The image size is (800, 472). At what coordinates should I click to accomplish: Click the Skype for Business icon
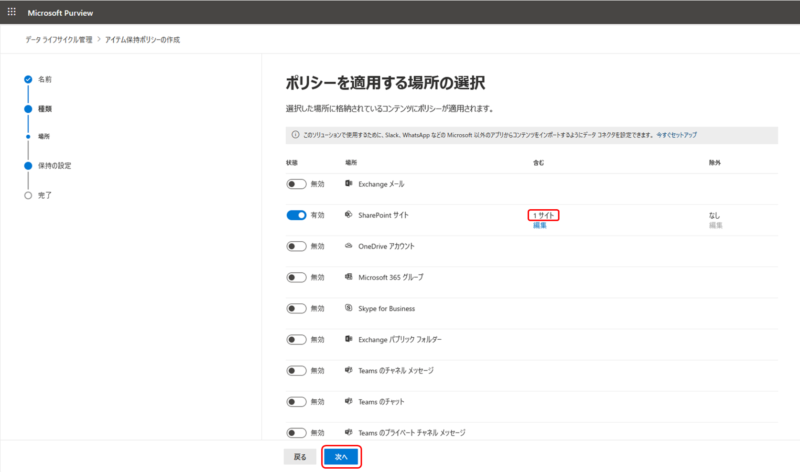[349, 308]
